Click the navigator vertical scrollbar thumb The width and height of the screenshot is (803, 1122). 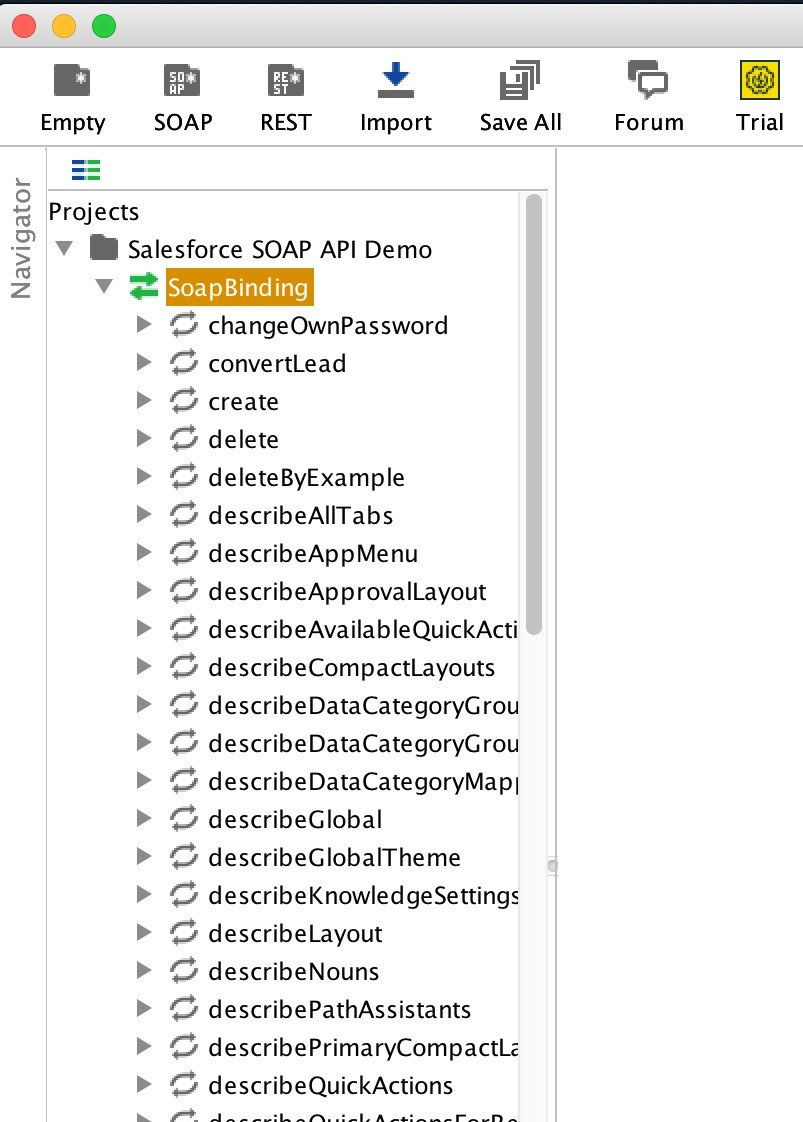534,414
